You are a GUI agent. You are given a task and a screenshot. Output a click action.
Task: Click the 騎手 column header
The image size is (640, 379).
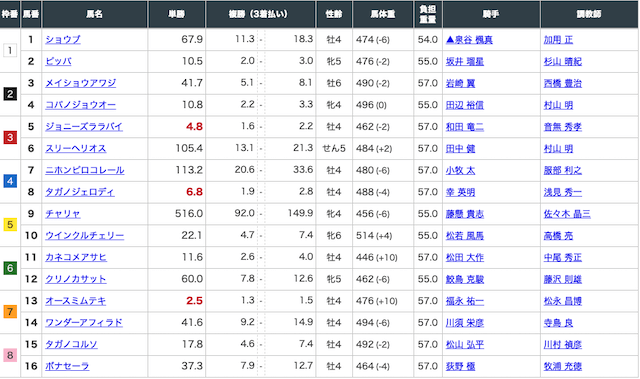491,14
